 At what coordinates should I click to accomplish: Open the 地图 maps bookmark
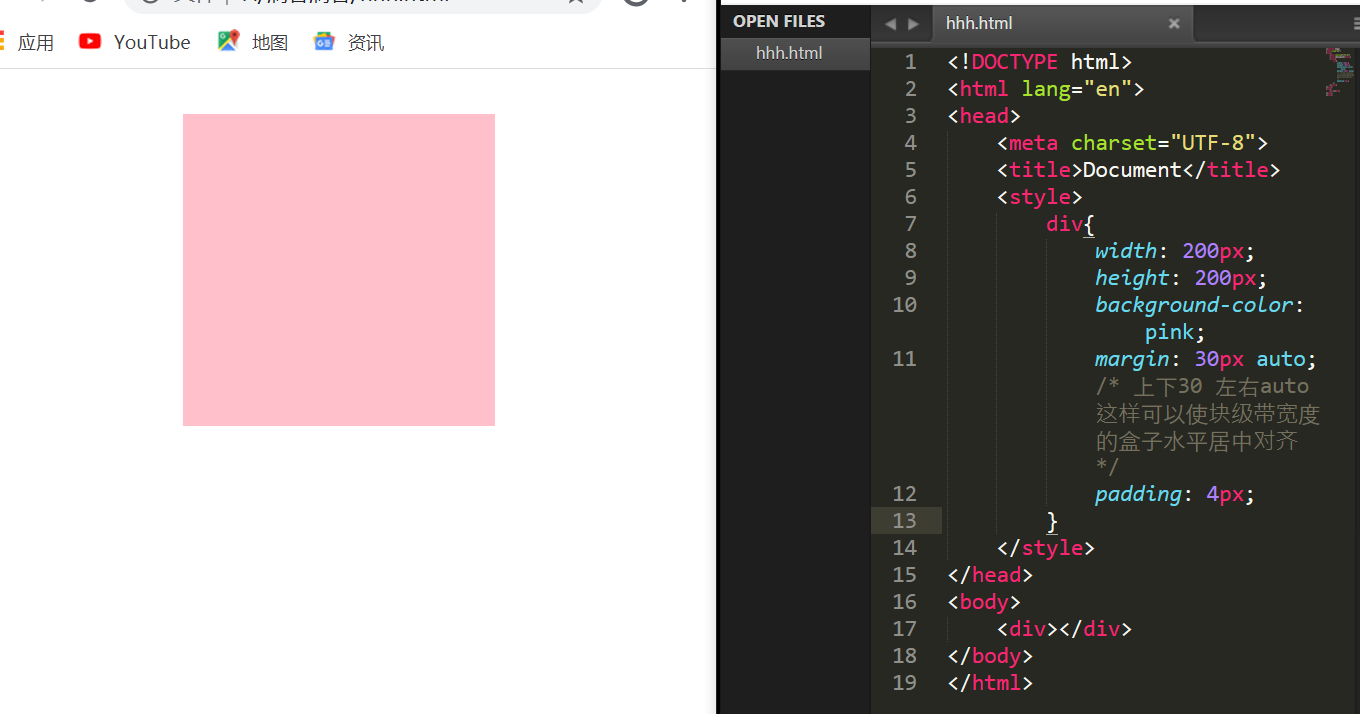tap(253, 42)
